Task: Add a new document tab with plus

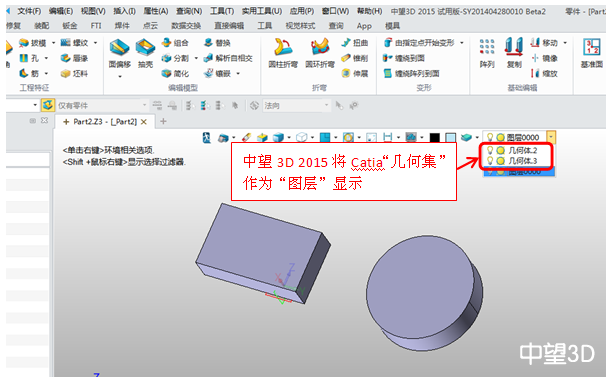Action: point(164,122)
